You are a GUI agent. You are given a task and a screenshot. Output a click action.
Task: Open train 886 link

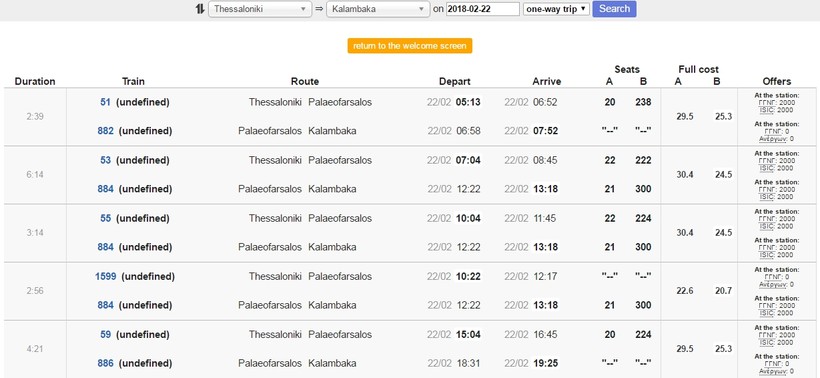(106, 363)
